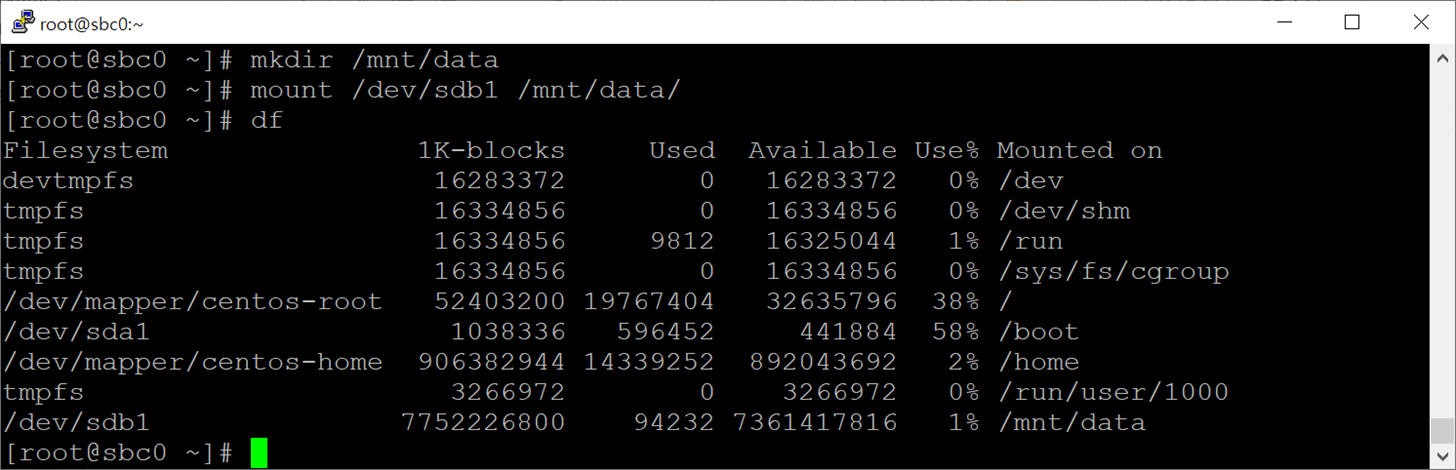
Task: Click the '/dev/shm' mount point
Action: pos(1063,211)
